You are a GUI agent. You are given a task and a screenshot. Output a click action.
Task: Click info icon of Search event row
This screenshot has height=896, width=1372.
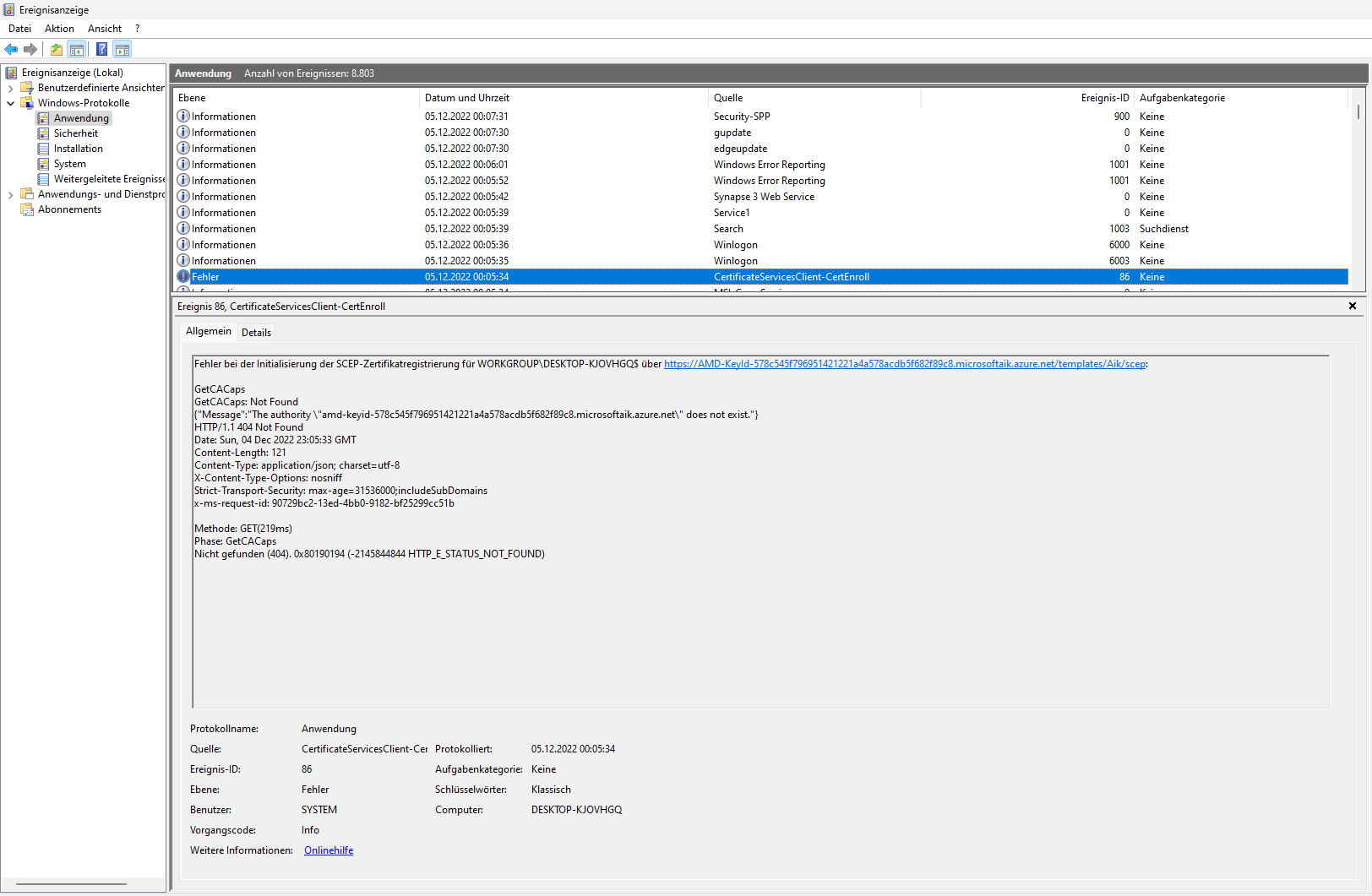pyautogui.click(x=183, y=228)
